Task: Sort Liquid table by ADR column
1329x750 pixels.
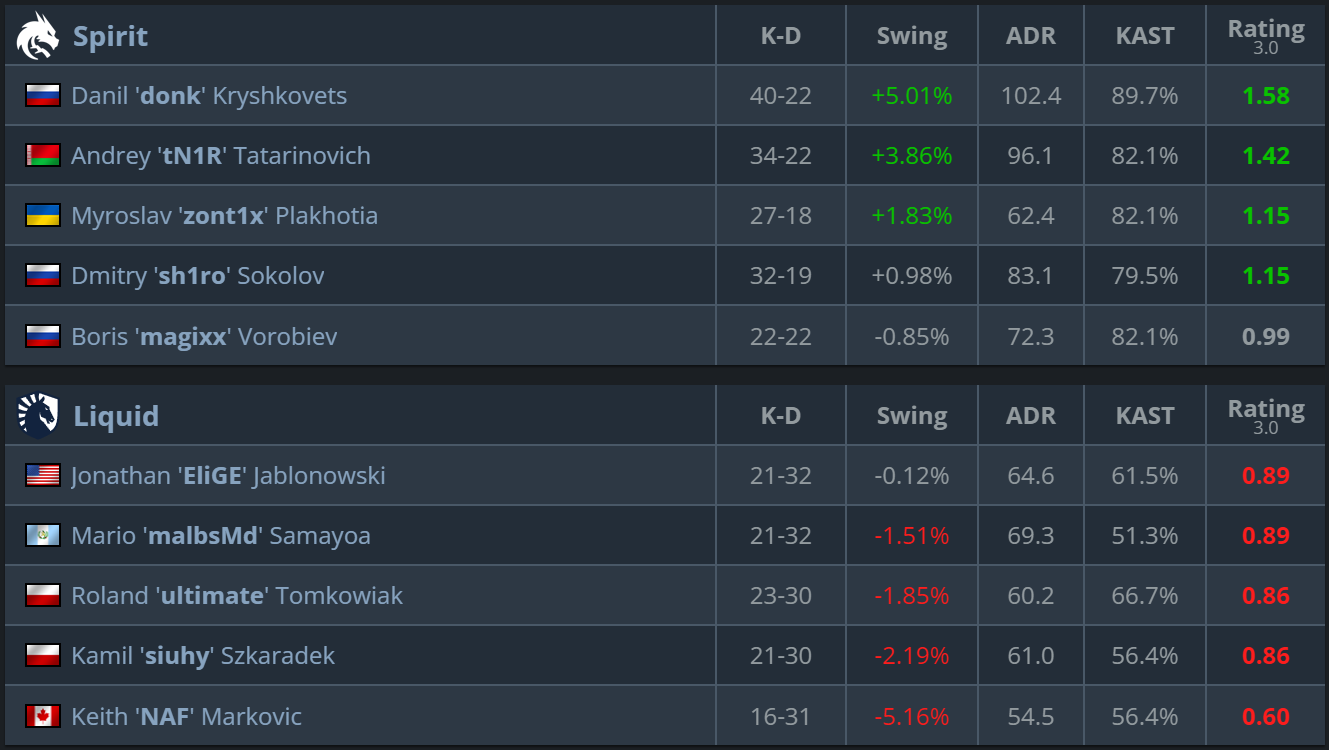Action: click(1031, 416)
